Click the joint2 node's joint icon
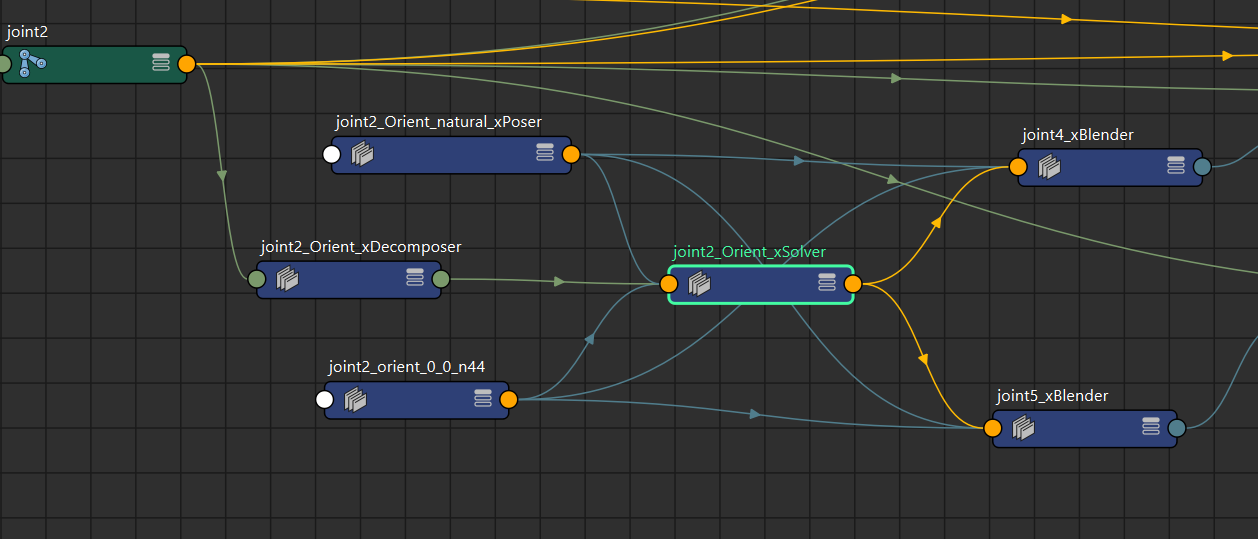The width and height of the screenshot is (1258, 539). [x=33, y=63]
